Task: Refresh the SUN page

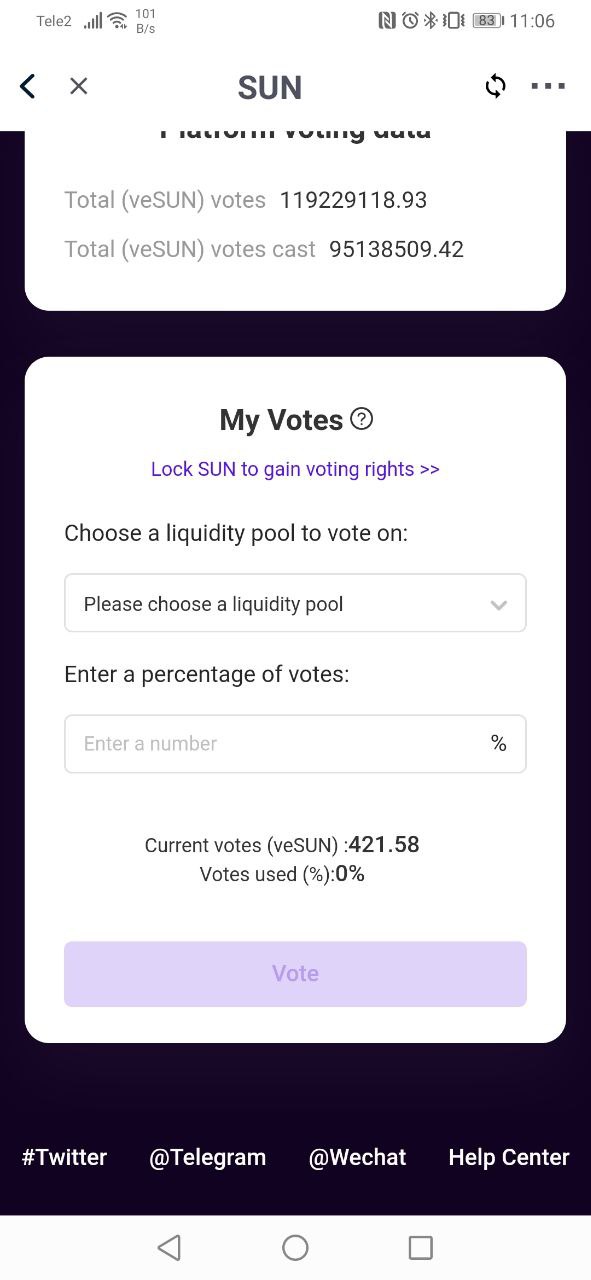Action: click(x=495, y=87)
